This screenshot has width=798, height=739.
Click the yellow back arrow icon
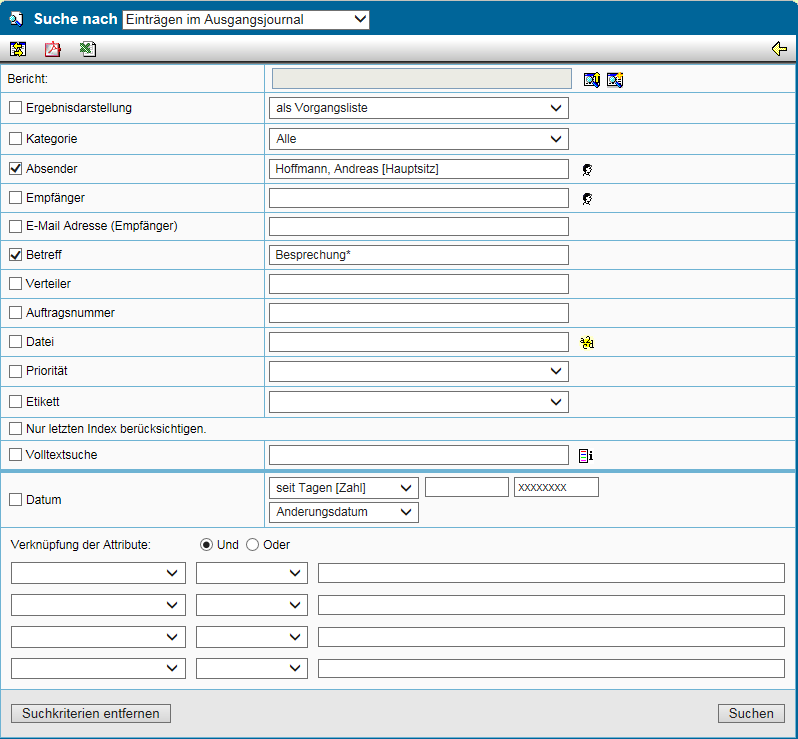click(x=779, y=49)
